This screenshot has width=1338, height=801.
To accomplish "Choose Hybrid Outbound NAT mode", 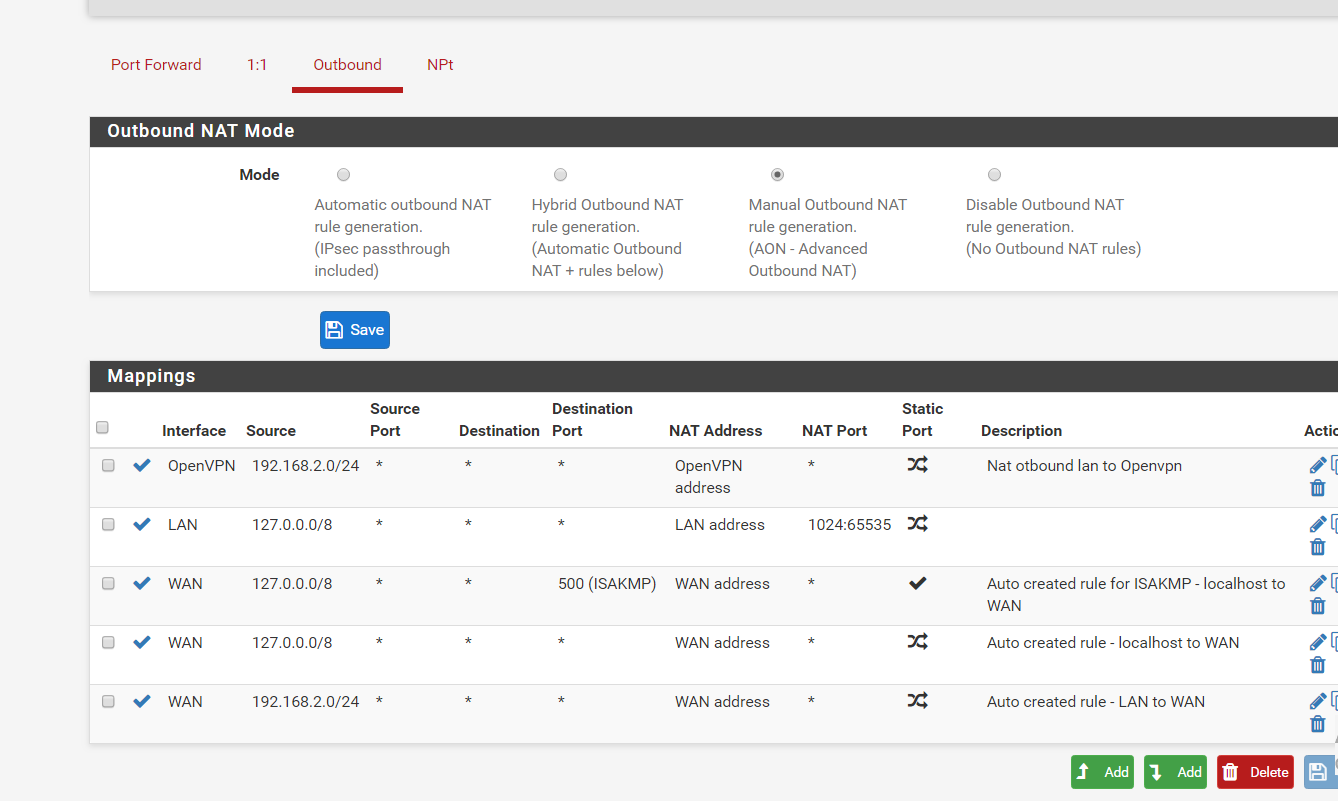I will tap(561, 175).
